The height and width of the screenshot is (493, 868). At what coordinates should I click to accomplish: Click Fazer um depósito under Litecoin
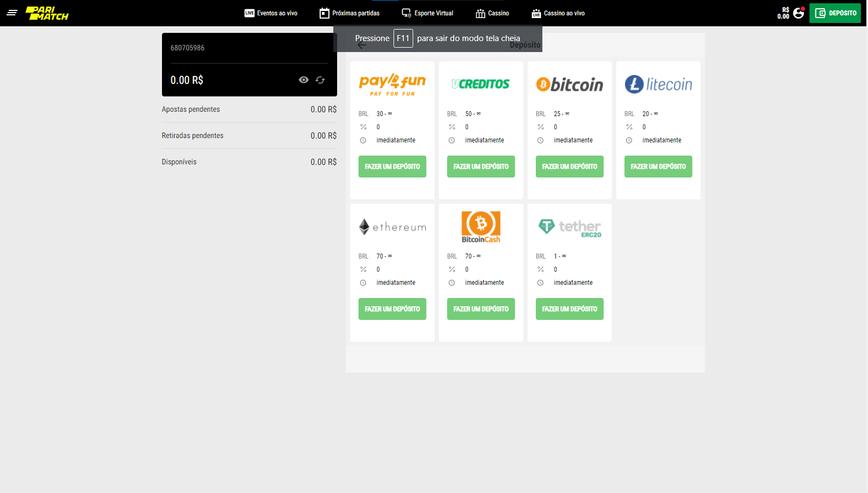[x=658, y=167]
